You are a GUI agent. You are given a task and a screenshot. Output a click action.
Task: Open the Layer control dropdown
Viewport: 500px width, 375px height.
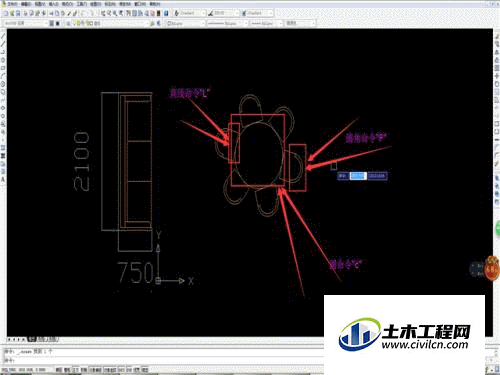point(110,23)
